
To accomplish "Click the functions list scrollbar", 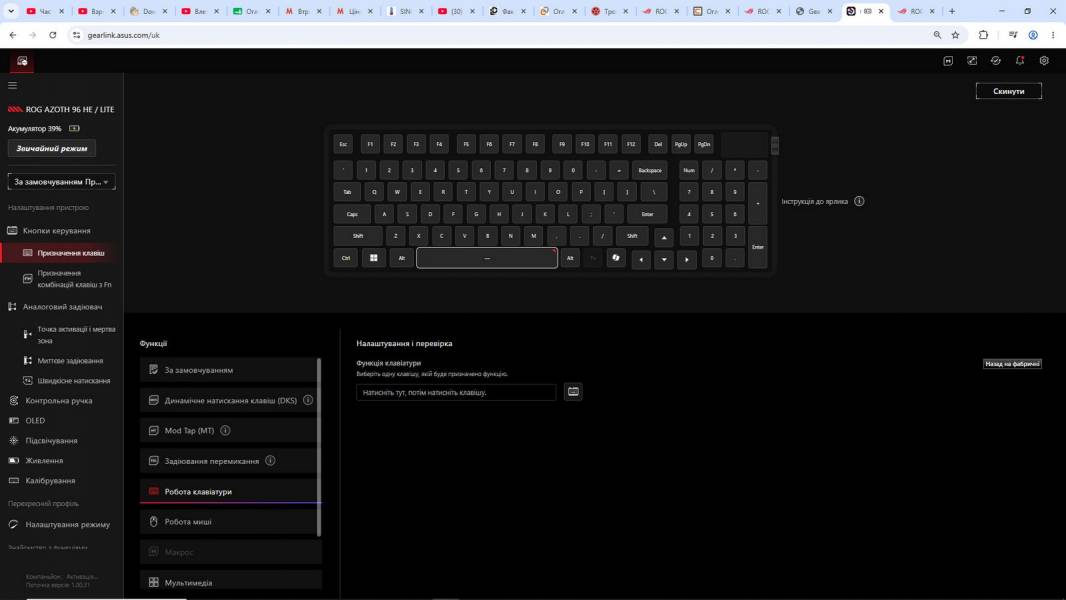I will (x=319, y=447).
